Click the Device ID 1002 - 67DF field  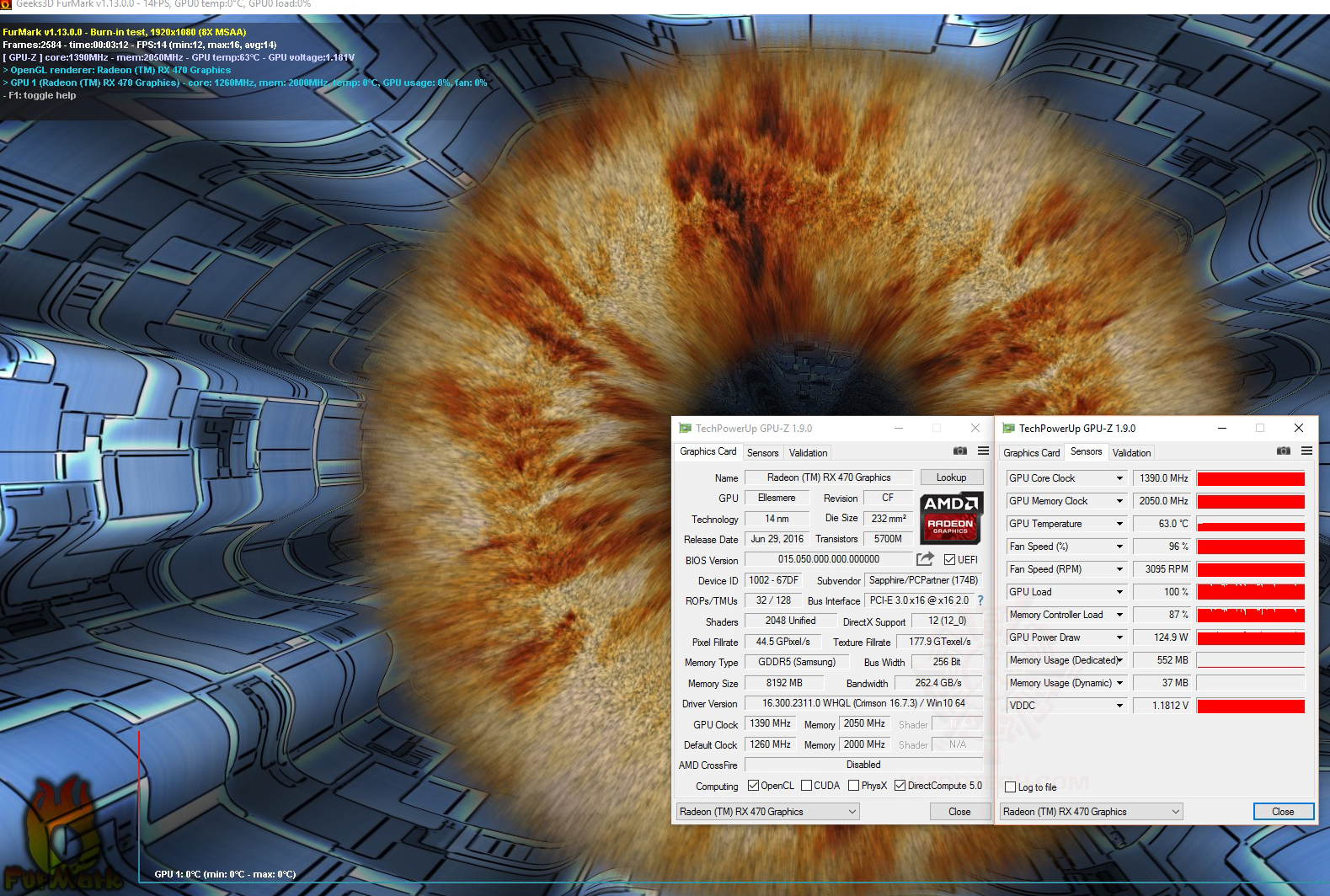[x=773, y=580]
